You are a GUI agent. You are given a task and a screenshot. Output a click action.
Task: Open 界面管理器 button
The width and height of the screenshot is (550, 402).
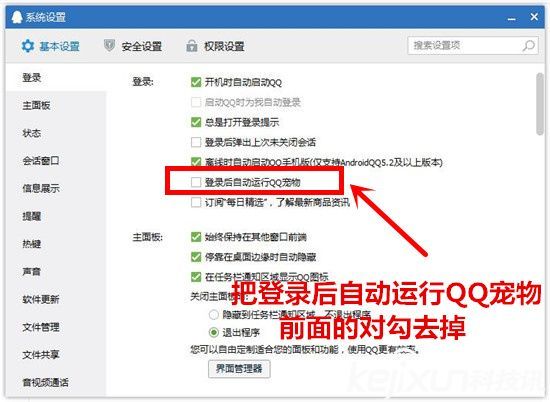tap(239, 369)
